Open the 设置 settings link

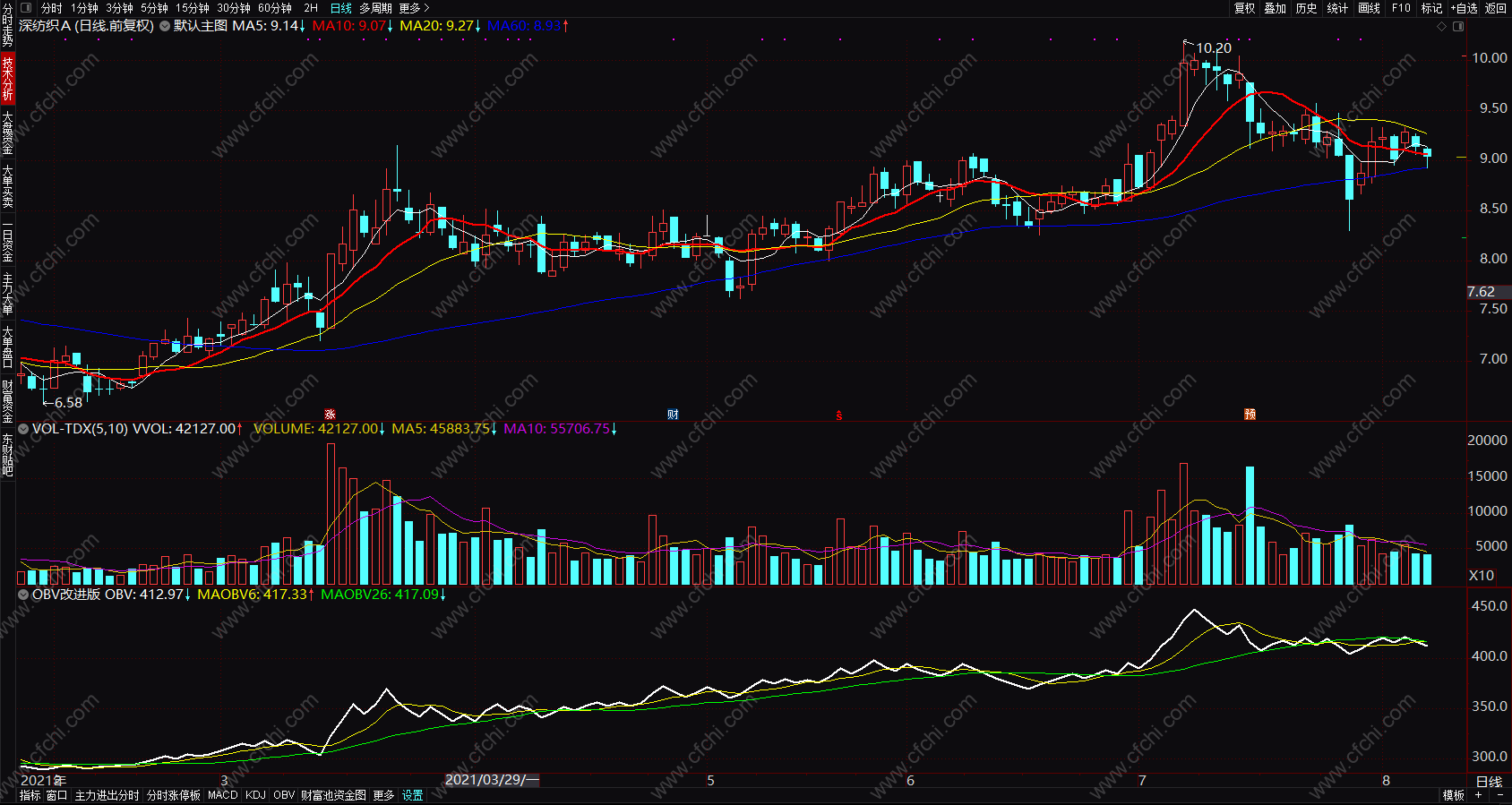click(x=412, y=795)
